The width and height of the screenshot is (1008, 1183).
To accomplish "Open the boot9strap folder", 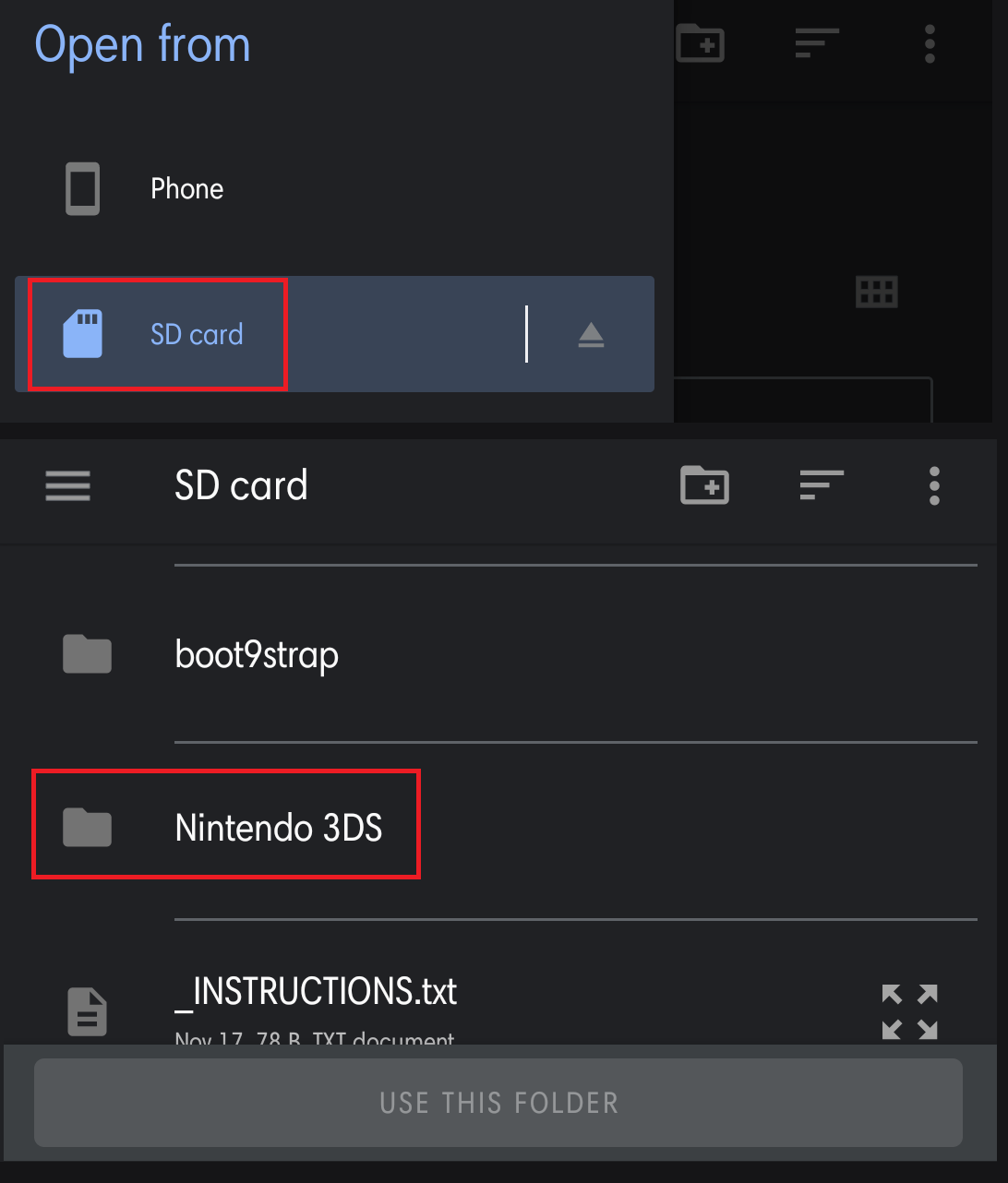I will (257, 654).
